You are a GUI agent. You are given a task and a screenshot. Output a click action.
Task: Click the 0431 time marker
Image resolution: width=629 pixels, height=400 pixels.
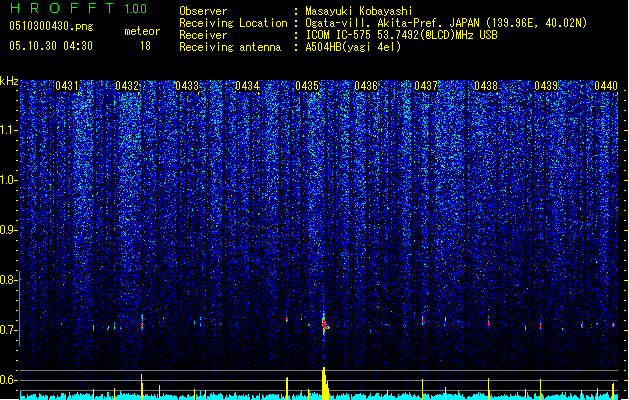pos(67,86)
